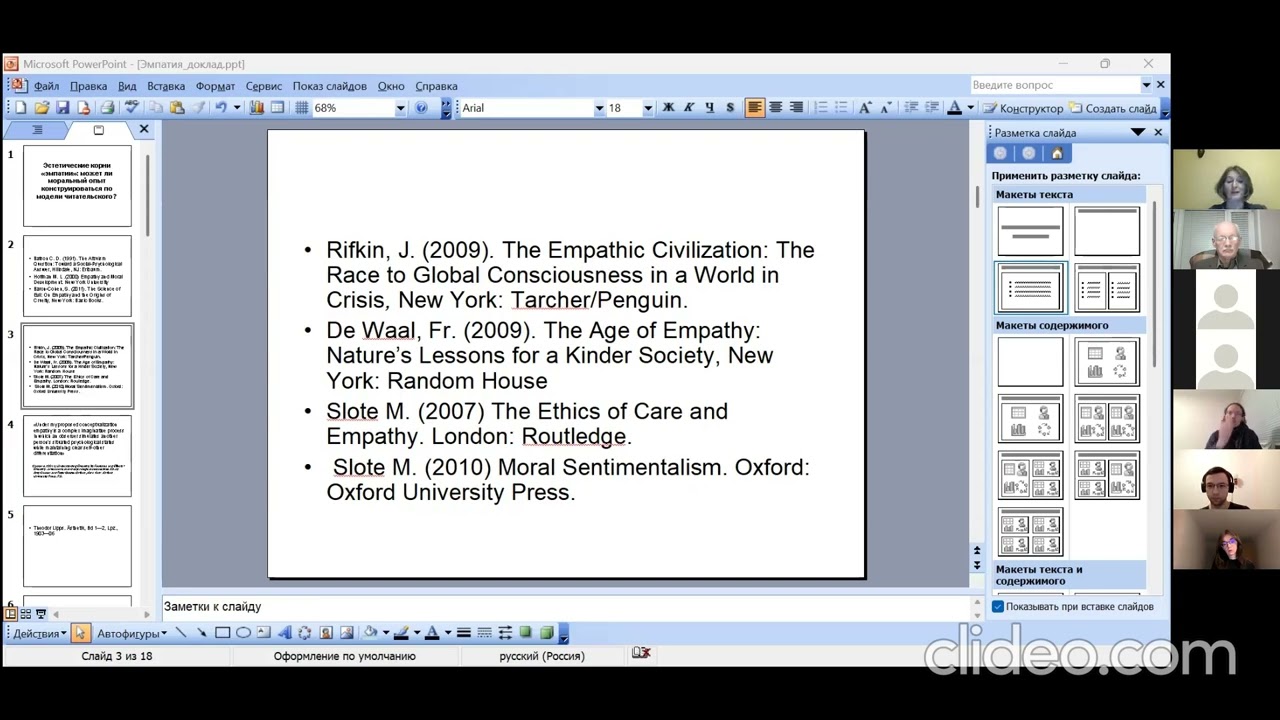1280x720 pixels.
Task: Open the font size 18 dropdown
Action: pyautogui.click(x=647, y=108)
